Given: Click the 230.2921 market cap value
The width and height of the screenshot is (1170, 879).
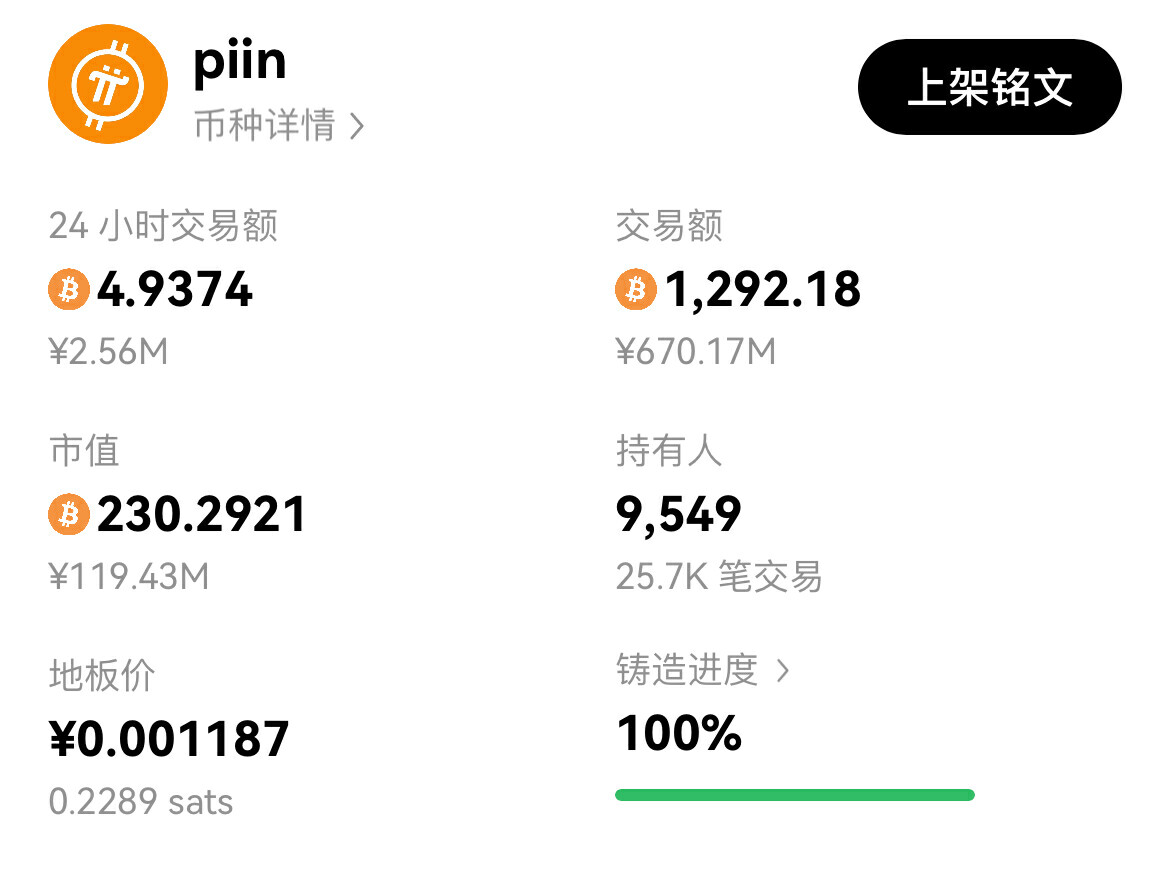Looking at the screenshot, I should tap(201, 515).
